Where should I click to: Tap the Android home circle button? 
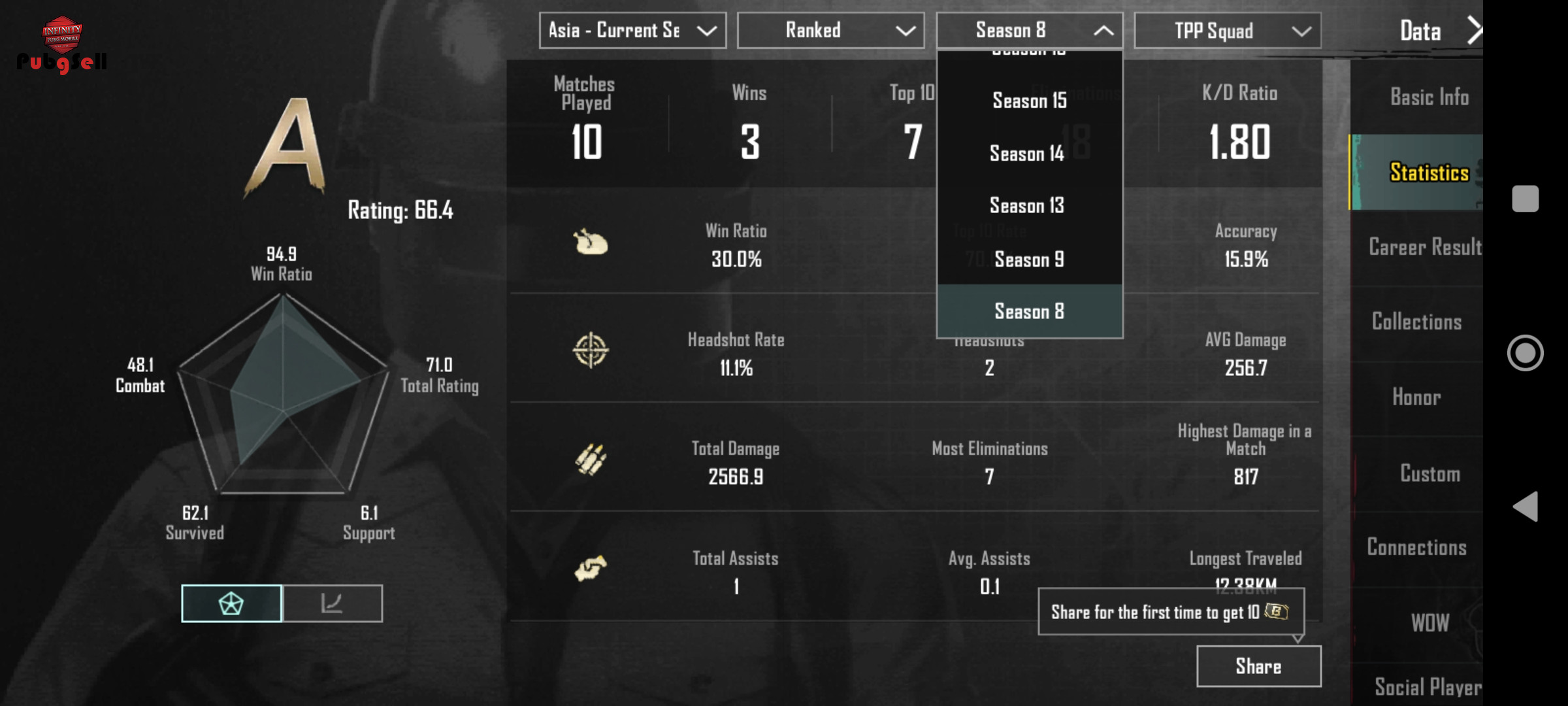(1526, 353)
